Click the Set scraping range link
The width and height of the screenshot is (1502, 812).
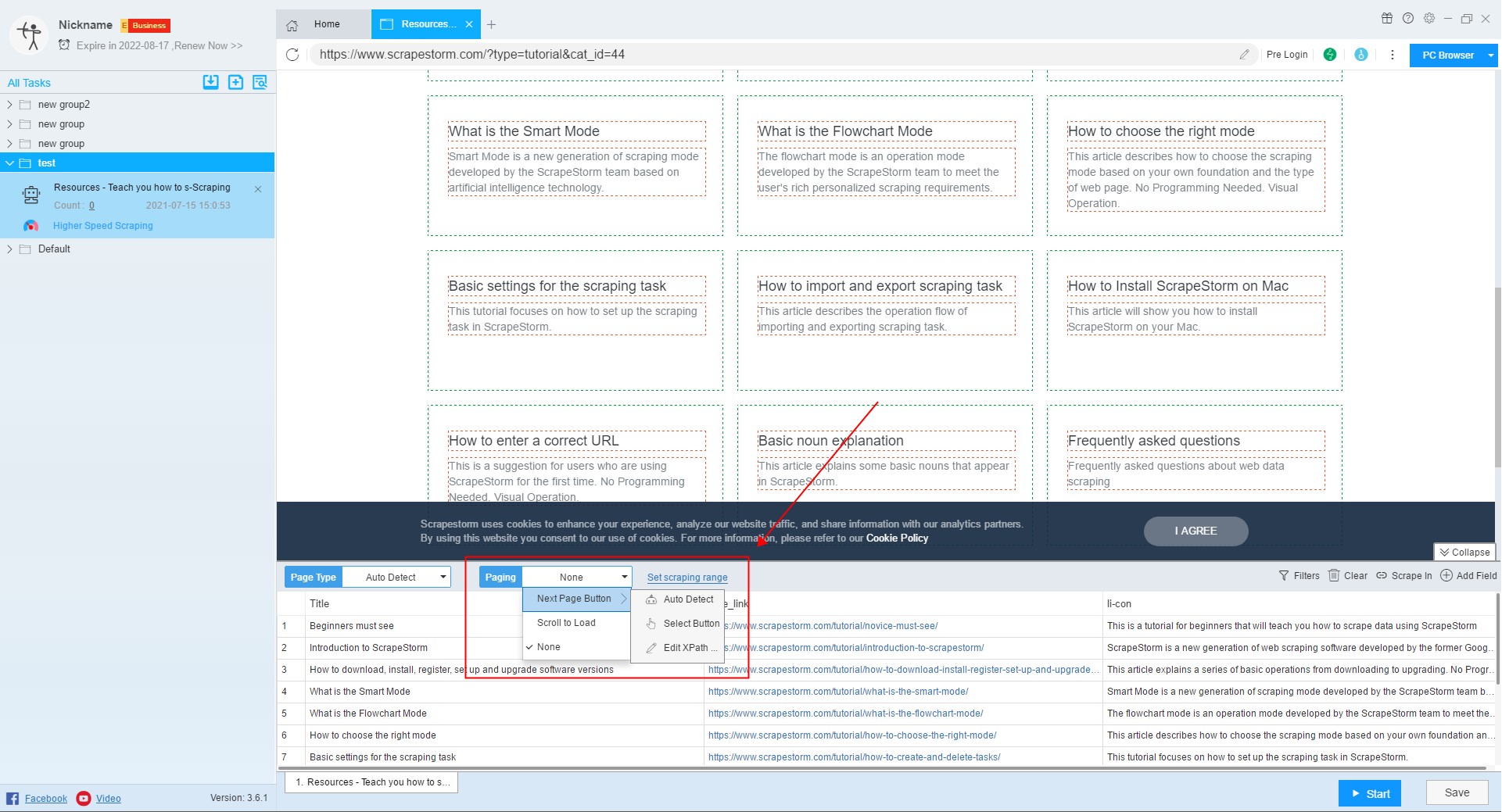coord(686,578)
